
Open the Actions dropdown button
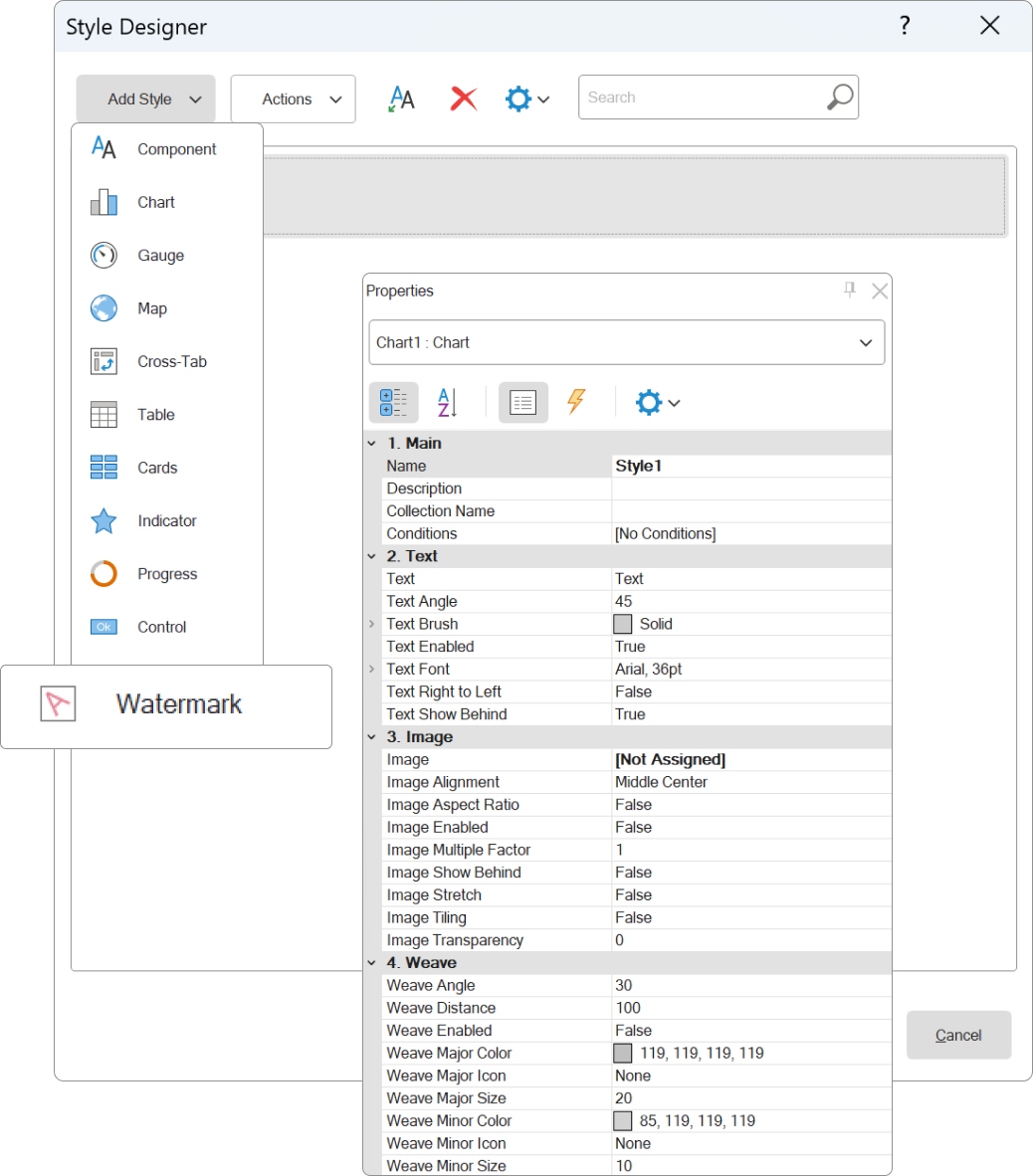click(293, 99)
